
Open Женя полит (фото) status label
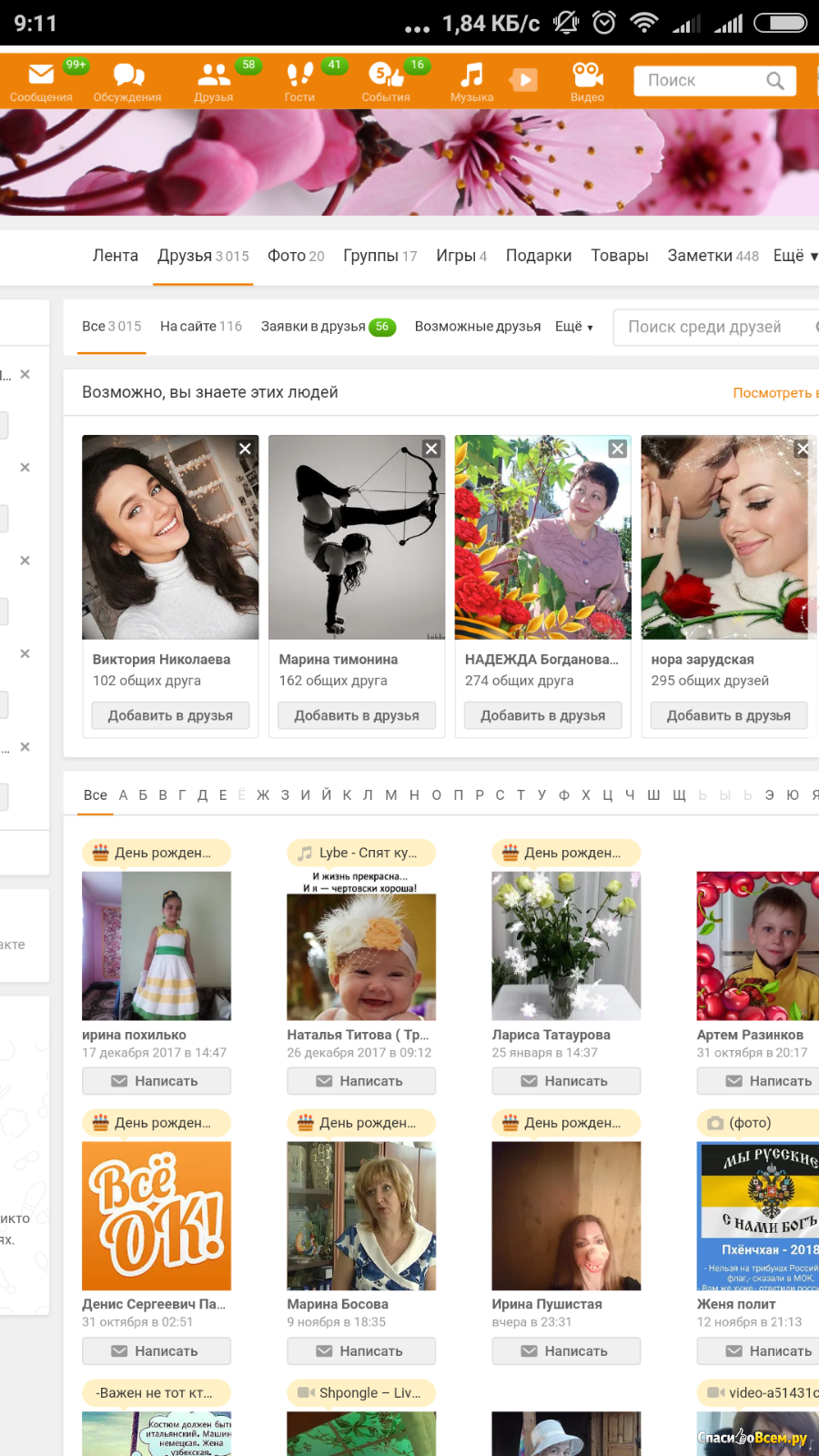758,1123
